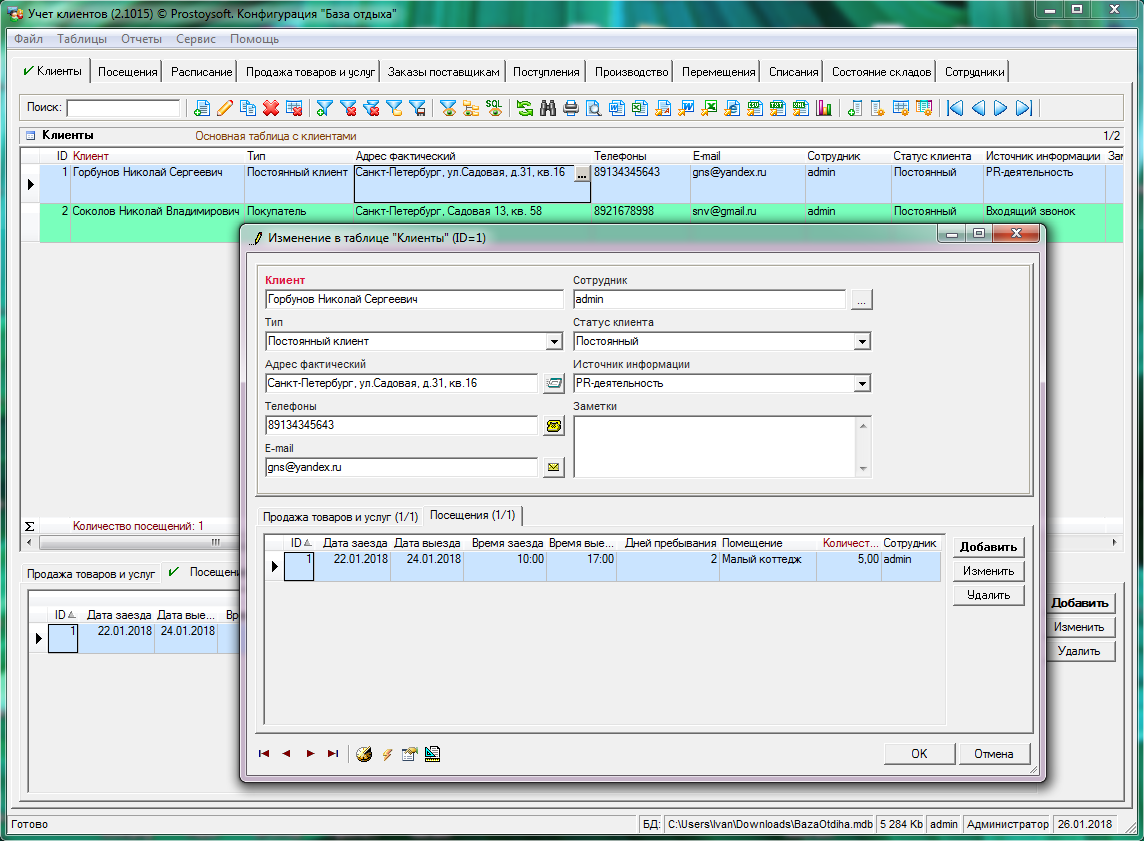Switch to the Расписание tab

click(x=201, y=72)
